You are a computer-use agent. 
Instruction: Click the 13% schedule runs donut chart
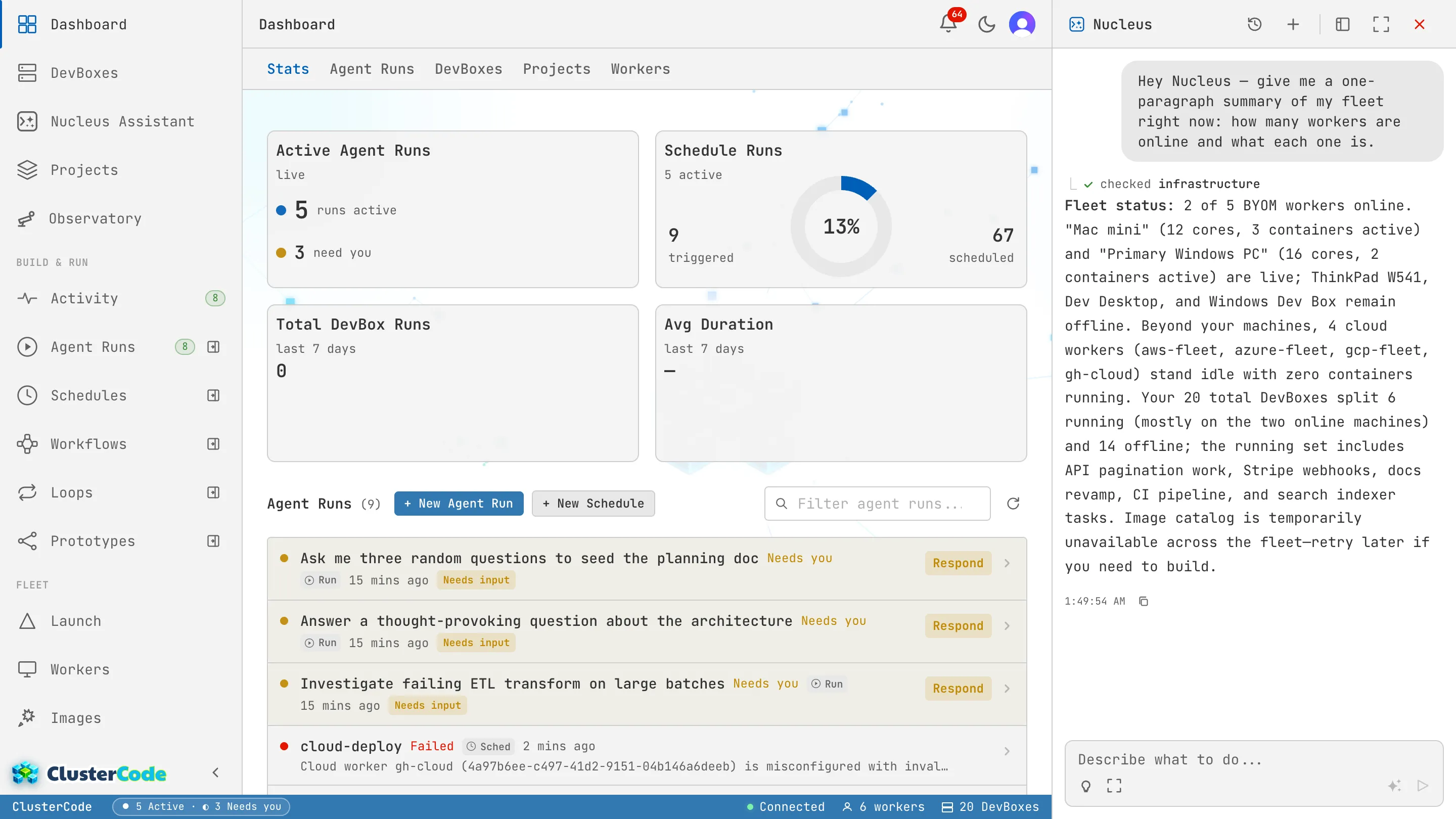coord(841,226)
